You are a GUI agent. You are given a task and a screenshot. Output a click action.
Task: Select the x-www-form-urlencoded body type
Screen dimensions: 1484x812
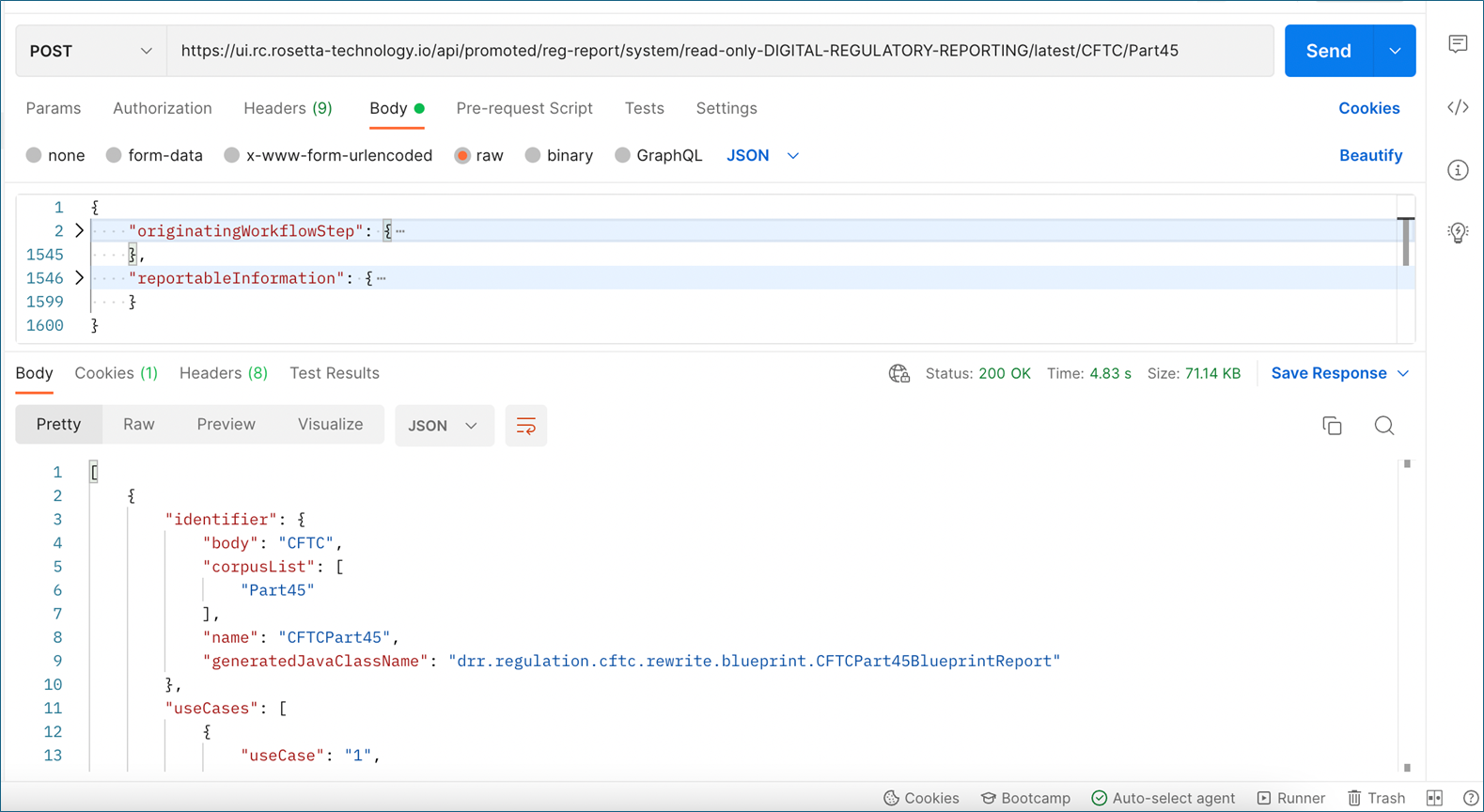coord(328,155)
